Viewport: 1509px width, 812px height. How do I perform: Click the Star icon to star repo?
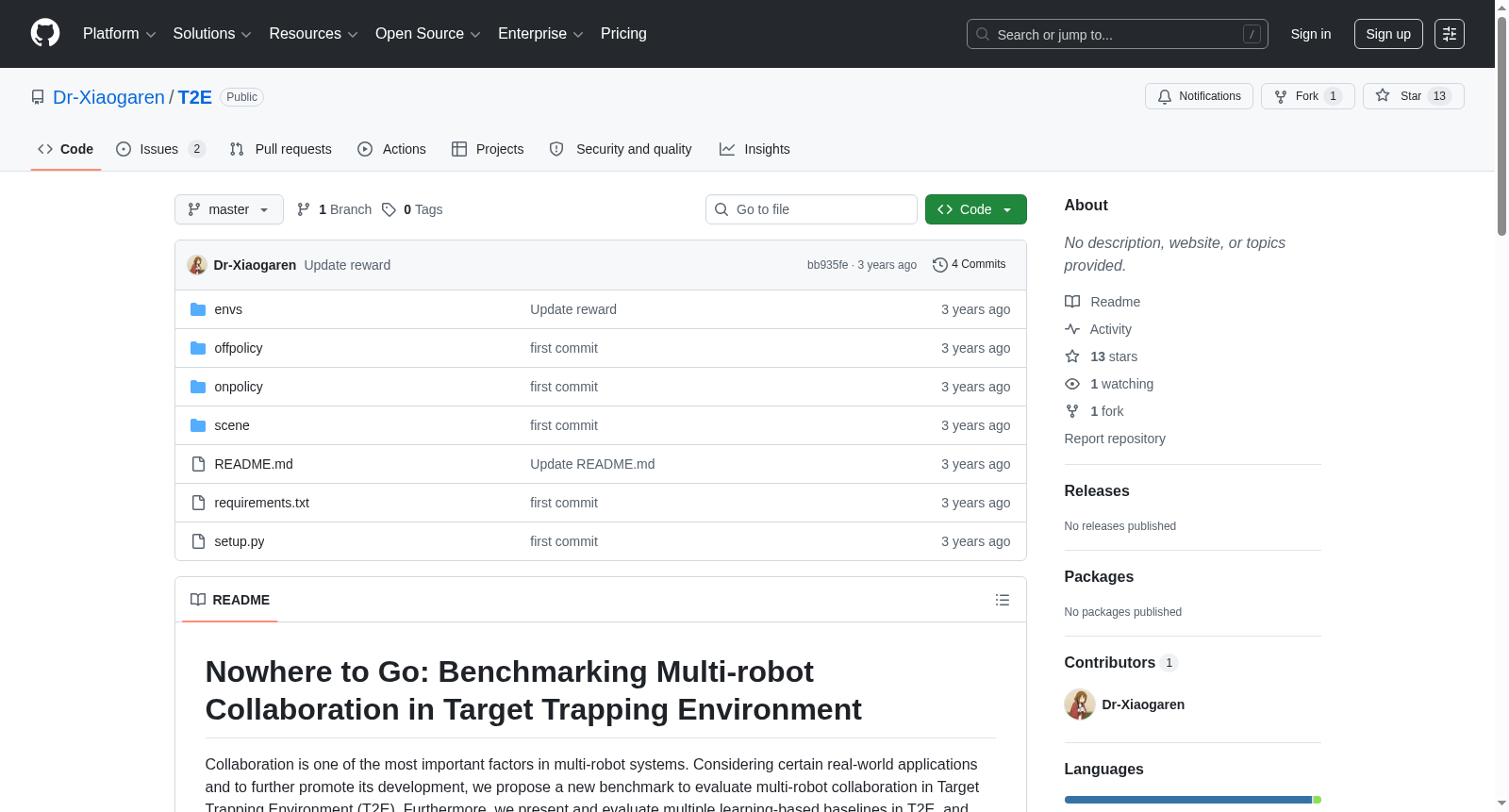1383,95
